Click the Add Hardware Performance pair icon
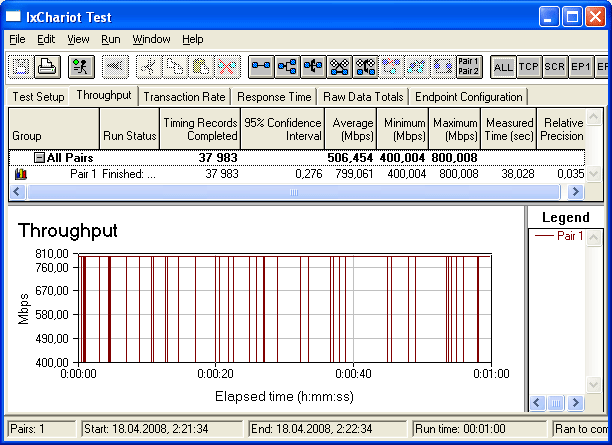Screen dimensions: 612x445 pyautogui.click(x=339, y=67)
